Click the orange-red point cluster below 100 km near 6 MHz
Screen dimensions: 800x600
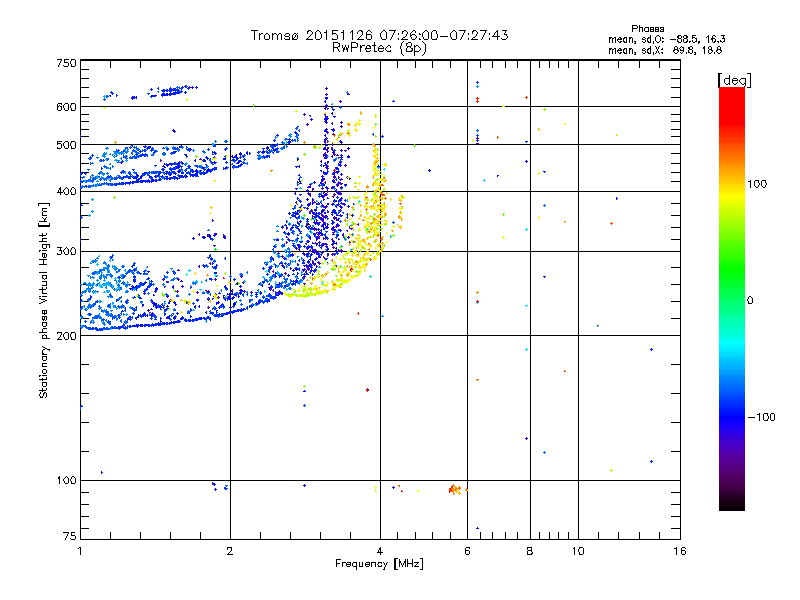click(x=455, y=490)
